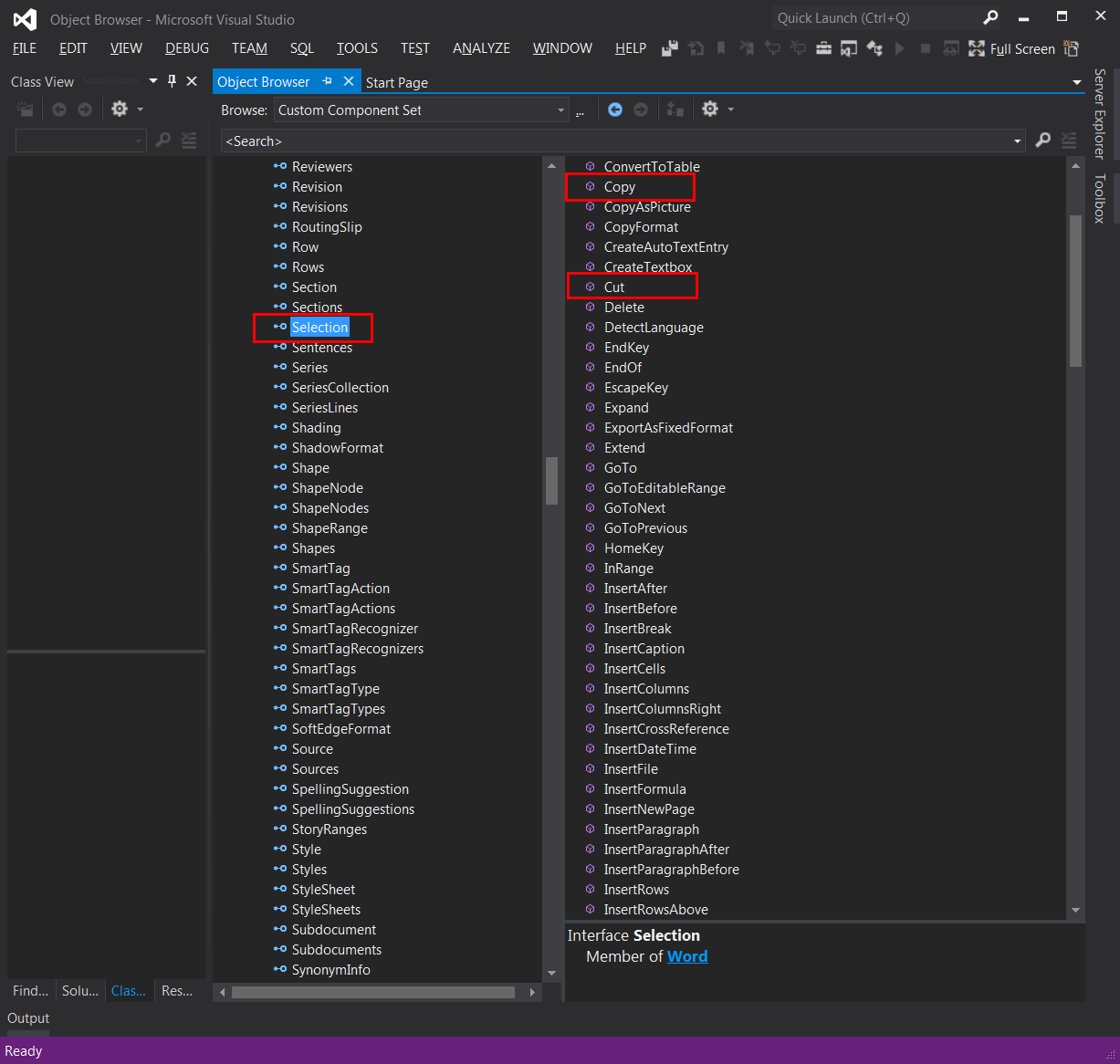Open the Server Explorer side tab
This screenshot has height=1064, width=1120.
[1100, 113]
